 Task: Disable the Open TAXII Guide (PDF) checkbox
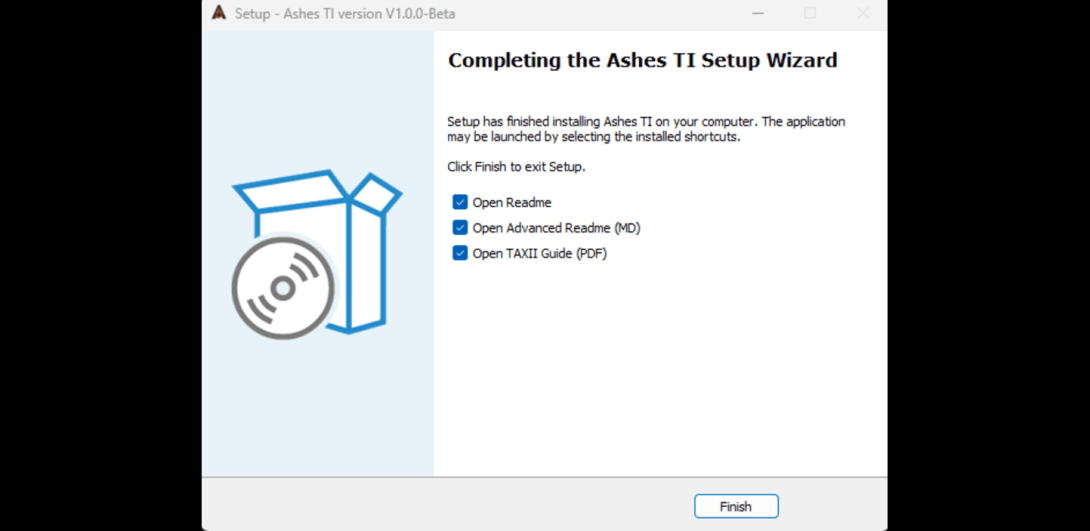[460, 253]
